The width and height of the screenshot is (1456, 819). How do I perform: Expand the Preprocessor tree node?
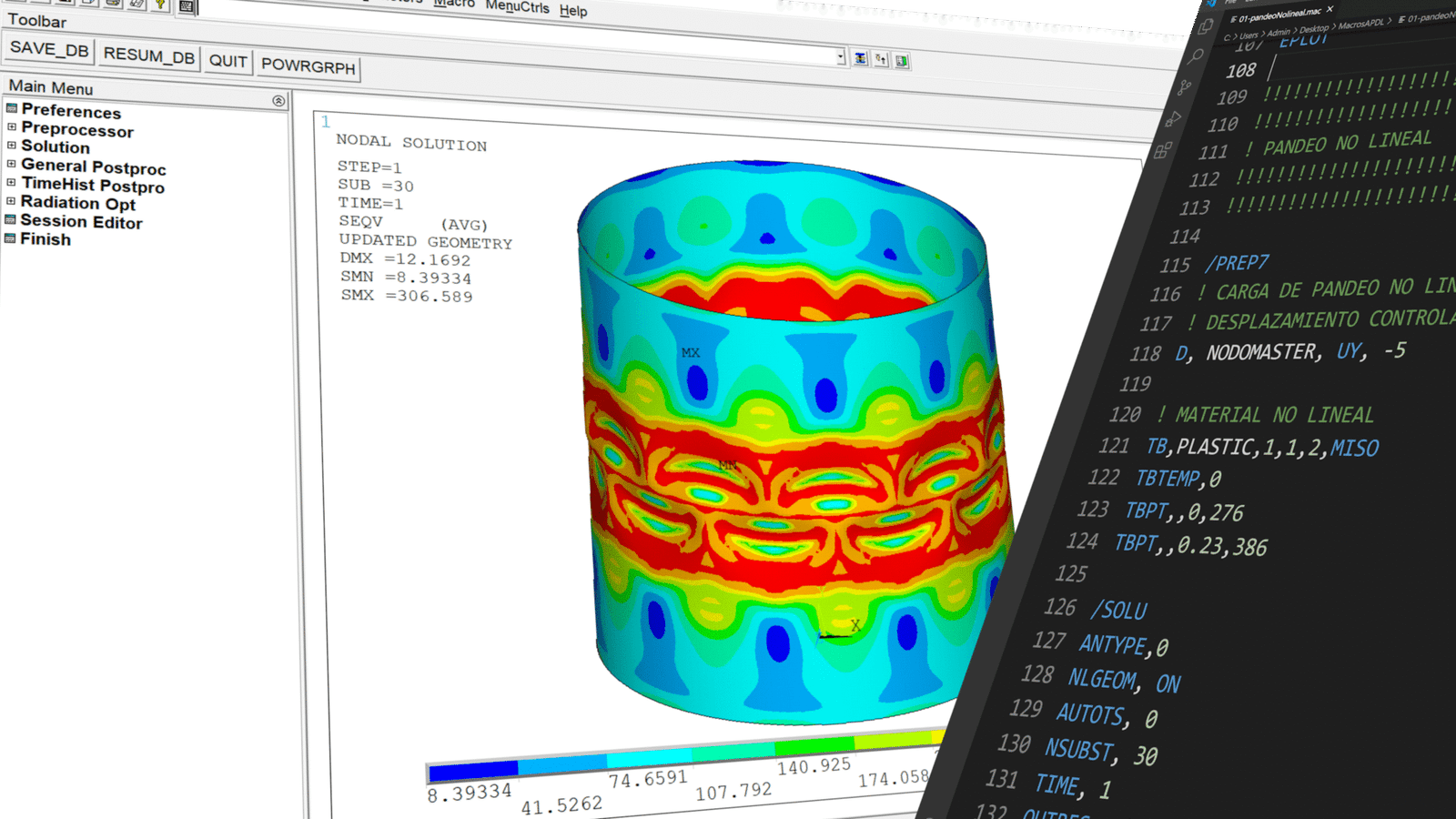pos(12,127)
